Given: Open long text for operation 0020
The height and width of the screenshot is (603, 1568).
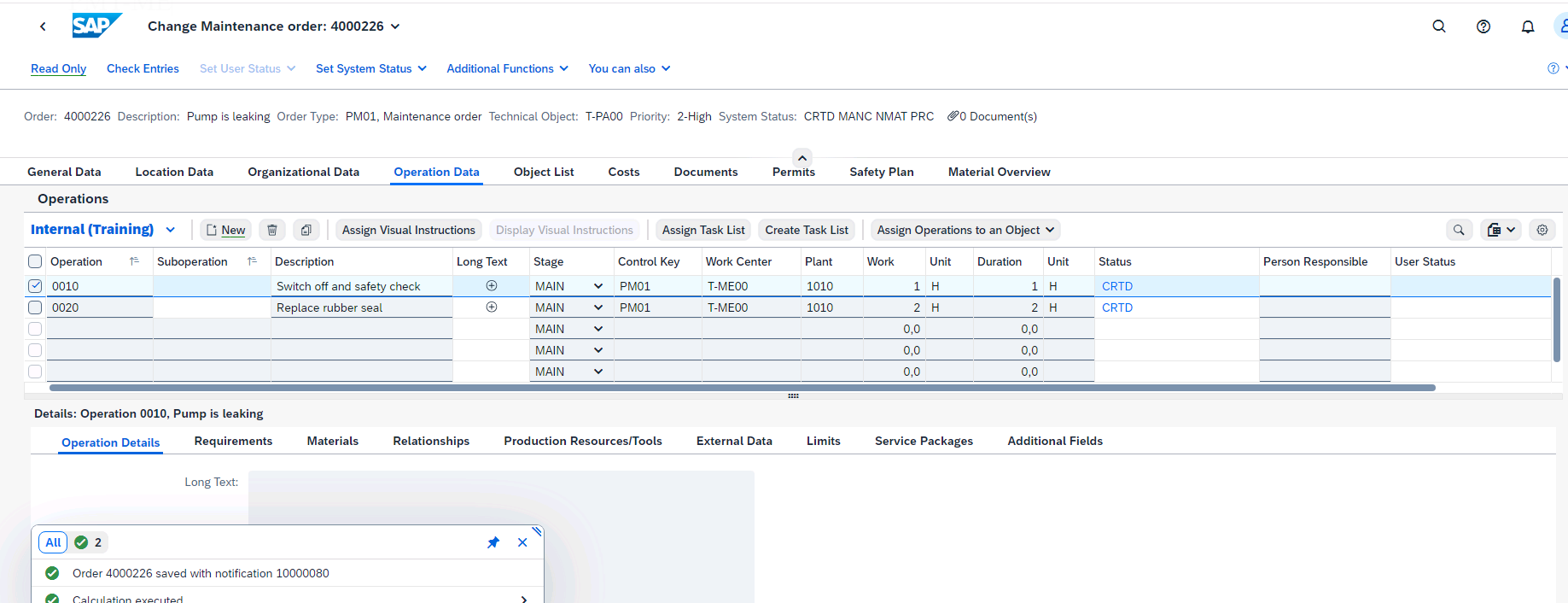Looking at the screenshot, I should point(491,307).
